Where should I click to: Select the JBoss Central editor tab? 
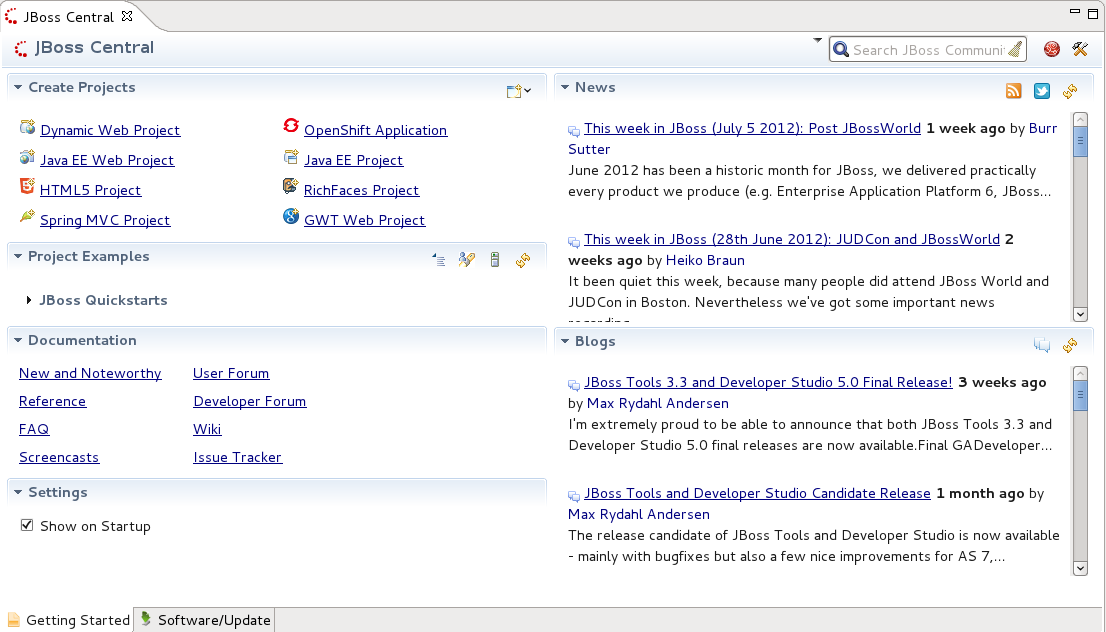68,17
